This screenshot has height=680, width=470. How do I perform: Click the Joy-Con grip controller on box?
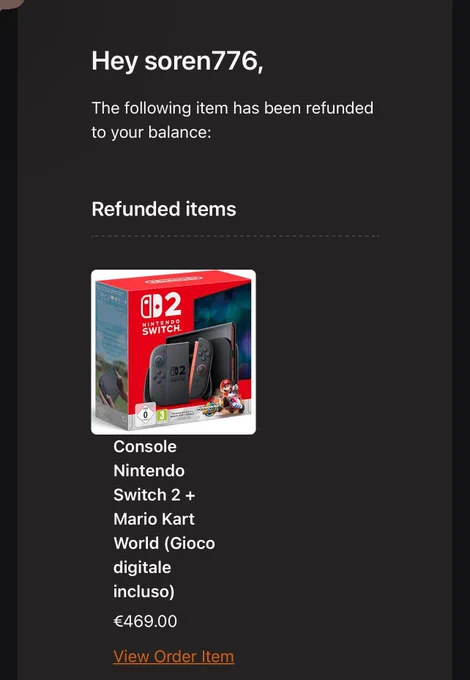(x=179, y=370)
